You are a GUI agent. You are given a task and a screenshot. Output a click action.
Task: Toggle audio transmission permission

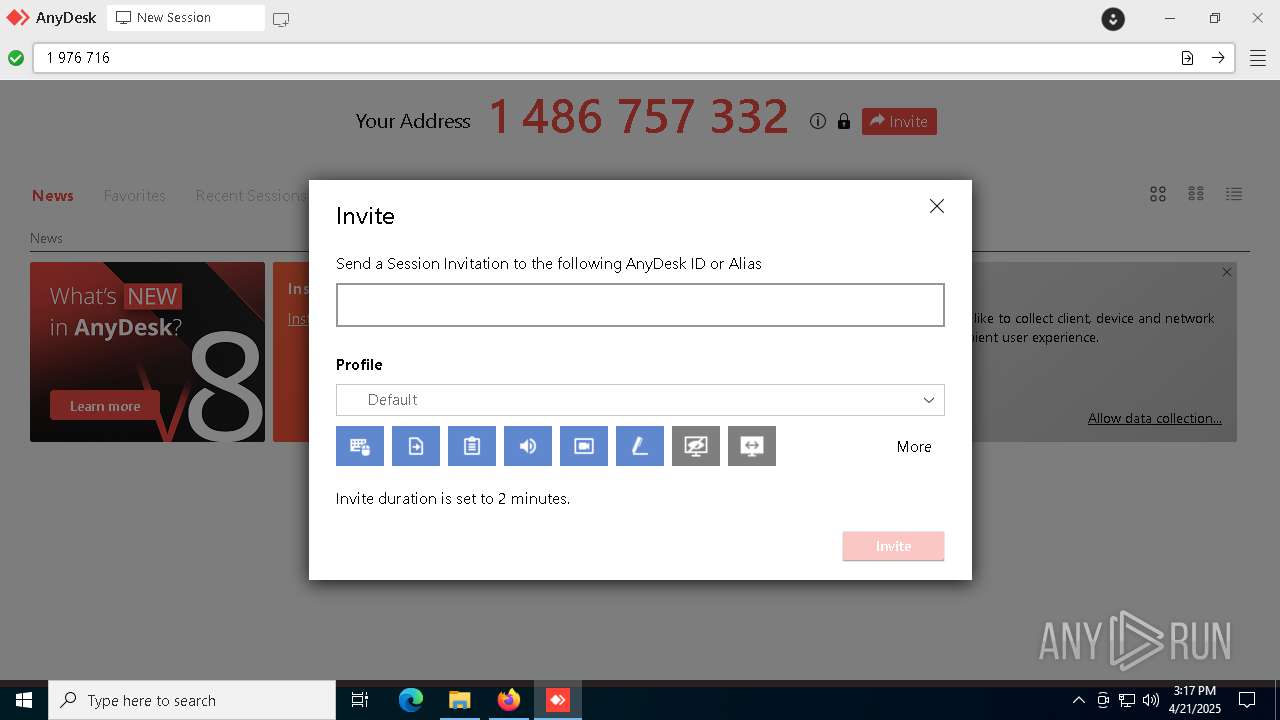coord(528,446)
